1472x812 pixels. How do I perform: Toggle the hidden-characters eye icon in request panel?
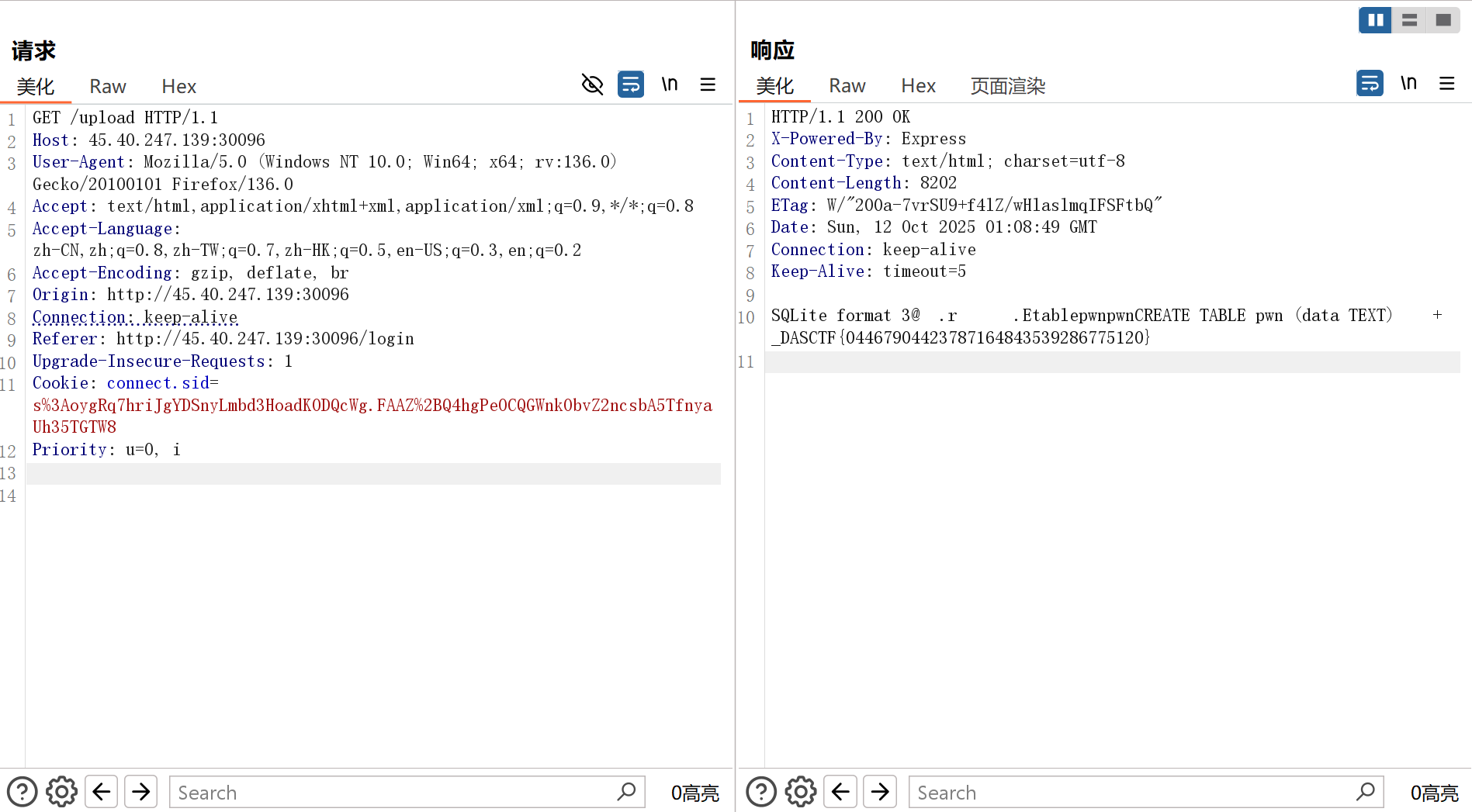[x=592, y=84]
